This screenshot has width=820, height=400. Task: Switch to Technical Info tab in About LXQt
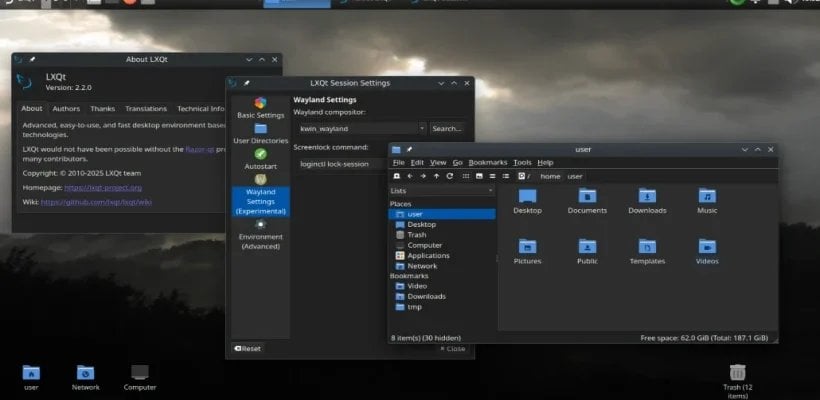coord(201,109)
